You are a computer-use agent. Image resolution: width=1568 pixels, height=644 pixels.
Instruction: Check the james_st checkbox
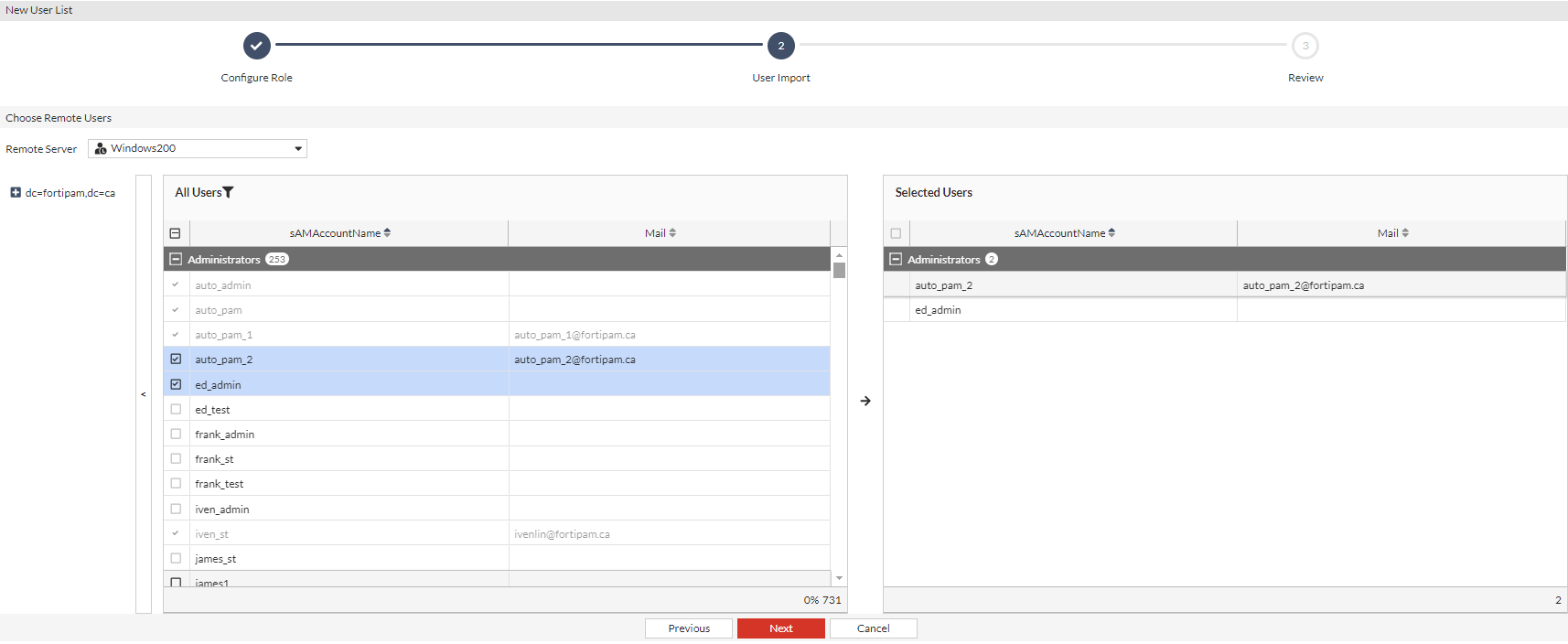[176, 558]
